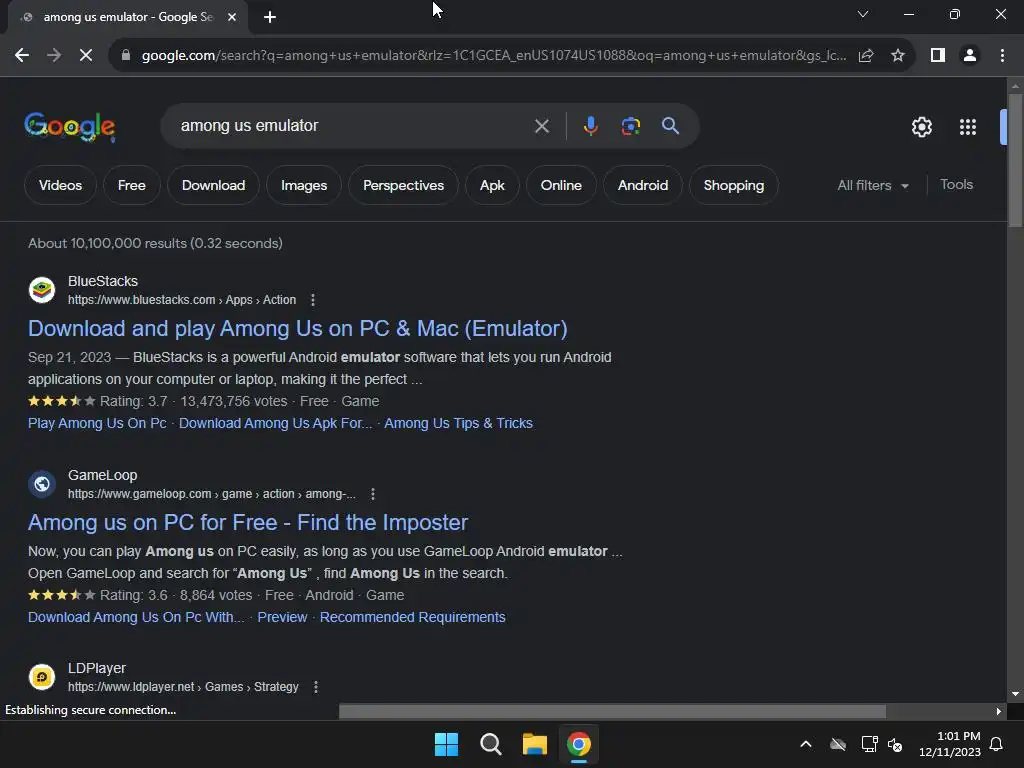
Task: Click the magnifier search button
Action: tap(671, 126)
